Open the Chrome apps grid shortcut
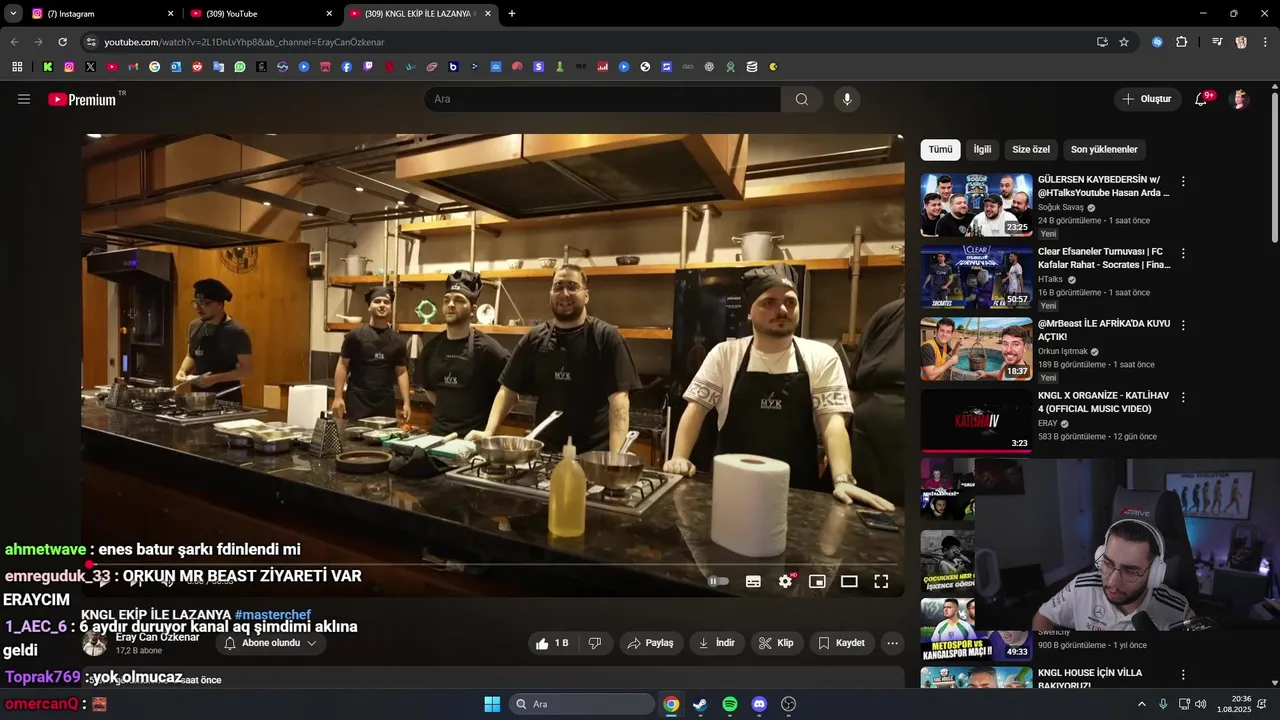Image resolution: width=1280 pixels, height=720 pixels. (17, 67)
